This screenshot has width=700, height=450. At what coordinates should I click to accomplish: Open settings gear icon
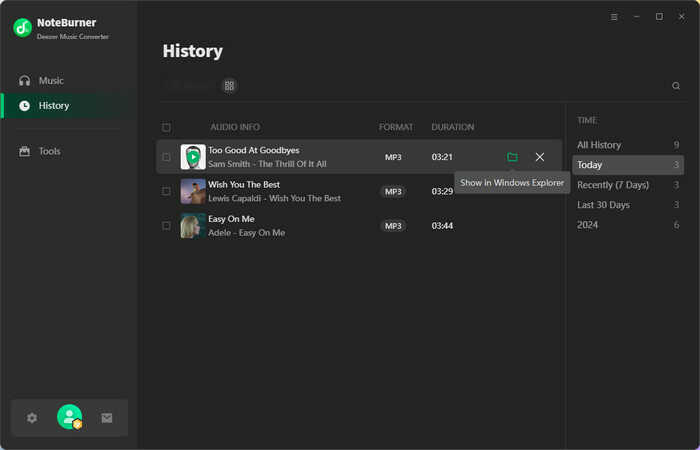point(32,418)
